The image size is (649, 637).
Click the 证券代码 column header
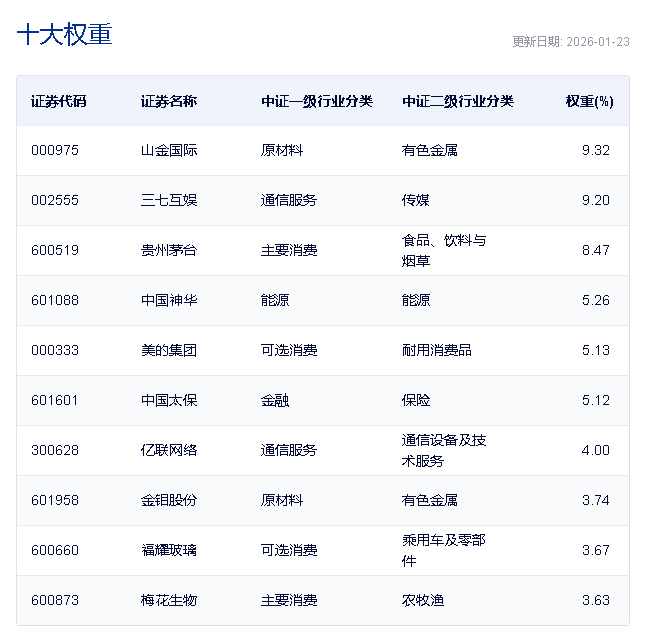point(59,101)
